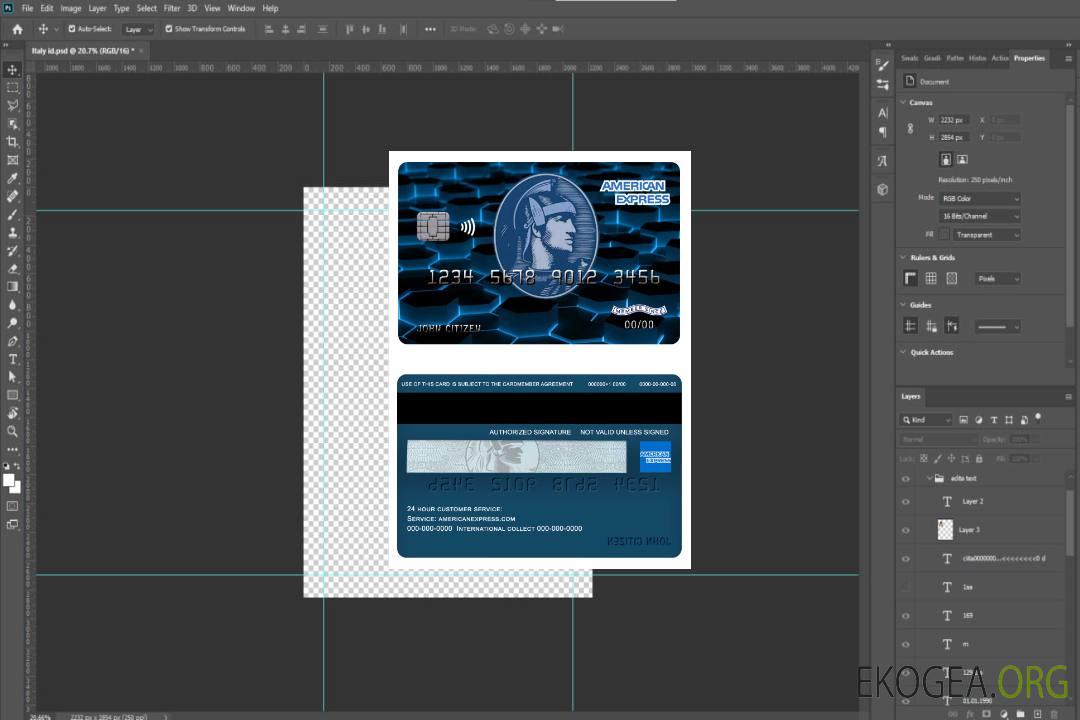Image resolution: width=1080 pixels, height=720 pixels.
Task: Select the Clone Stamp tool
Action: pos(12,232)
